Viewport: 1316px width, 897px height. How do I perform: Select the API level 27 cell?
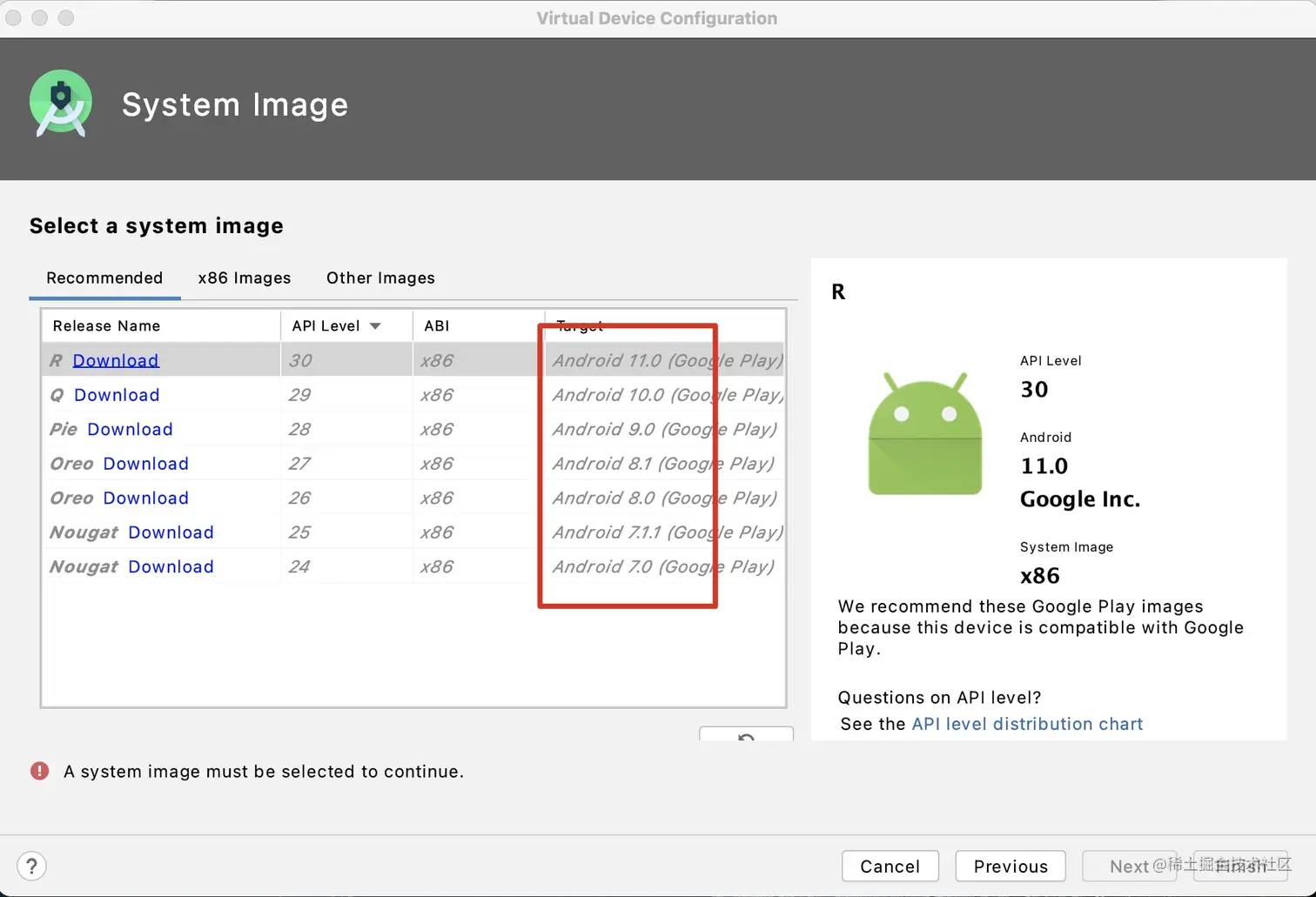pyautogui.click(x=346, y=464)
